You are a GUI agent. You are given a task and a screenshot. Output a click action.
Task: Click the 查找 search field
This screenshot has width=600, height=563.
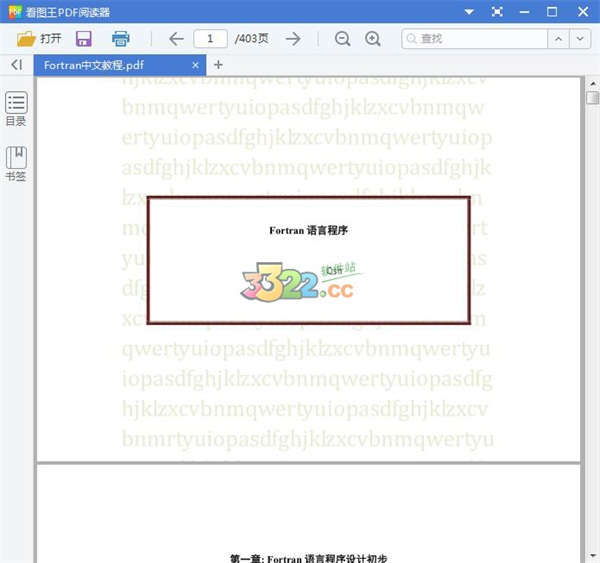474,39
